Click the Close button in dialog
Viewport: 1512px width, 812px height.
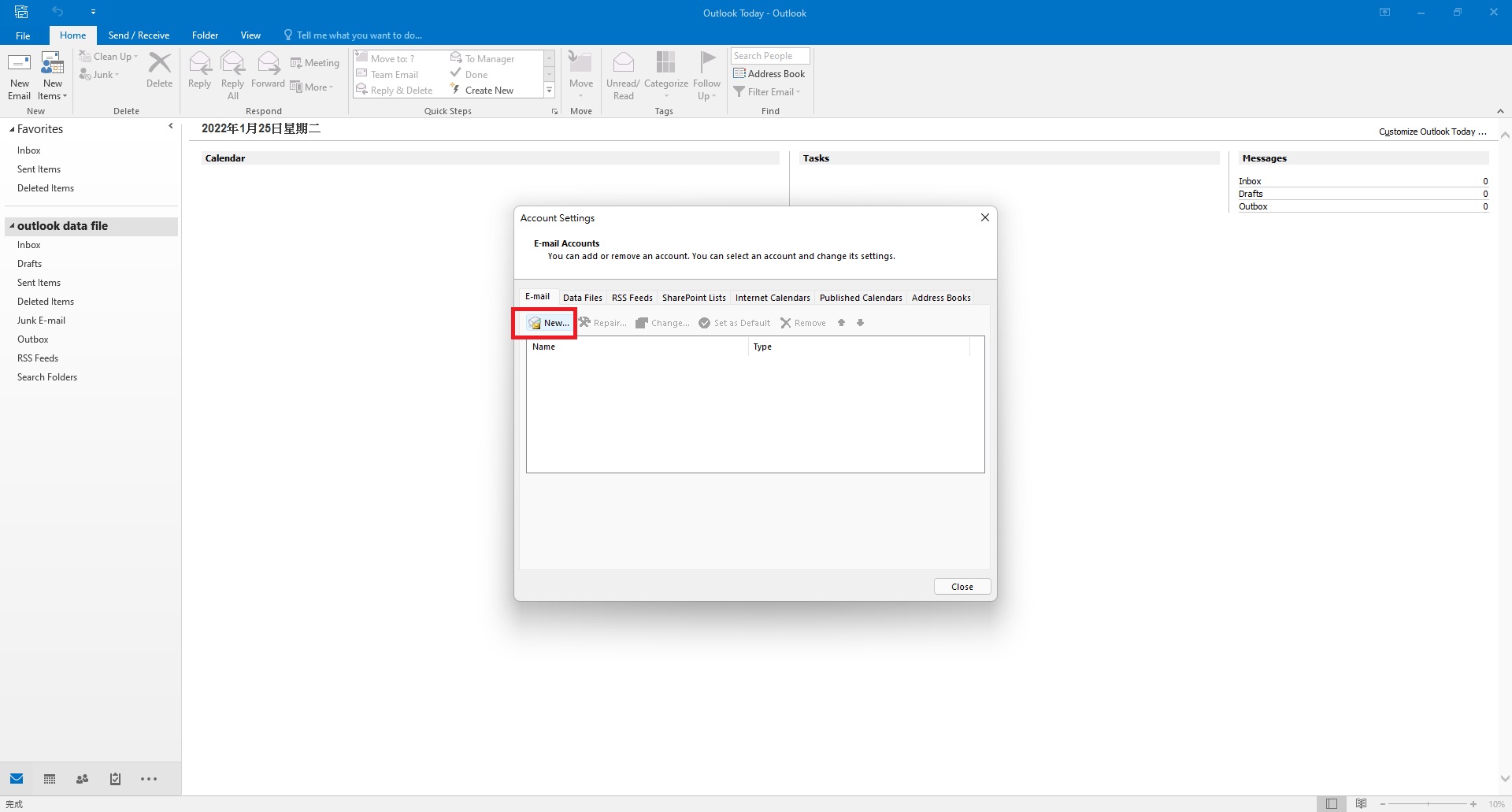(962, 587)
